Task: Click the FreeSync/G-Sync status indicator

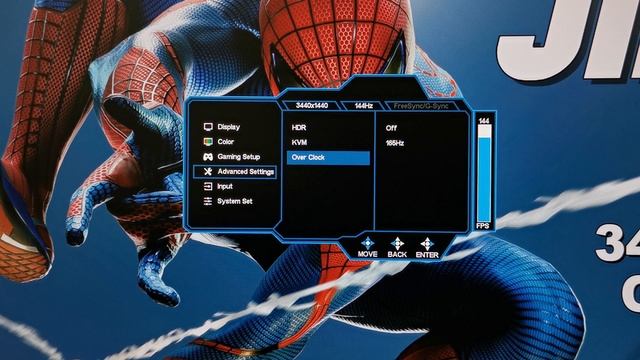Action: coord(421,106)
